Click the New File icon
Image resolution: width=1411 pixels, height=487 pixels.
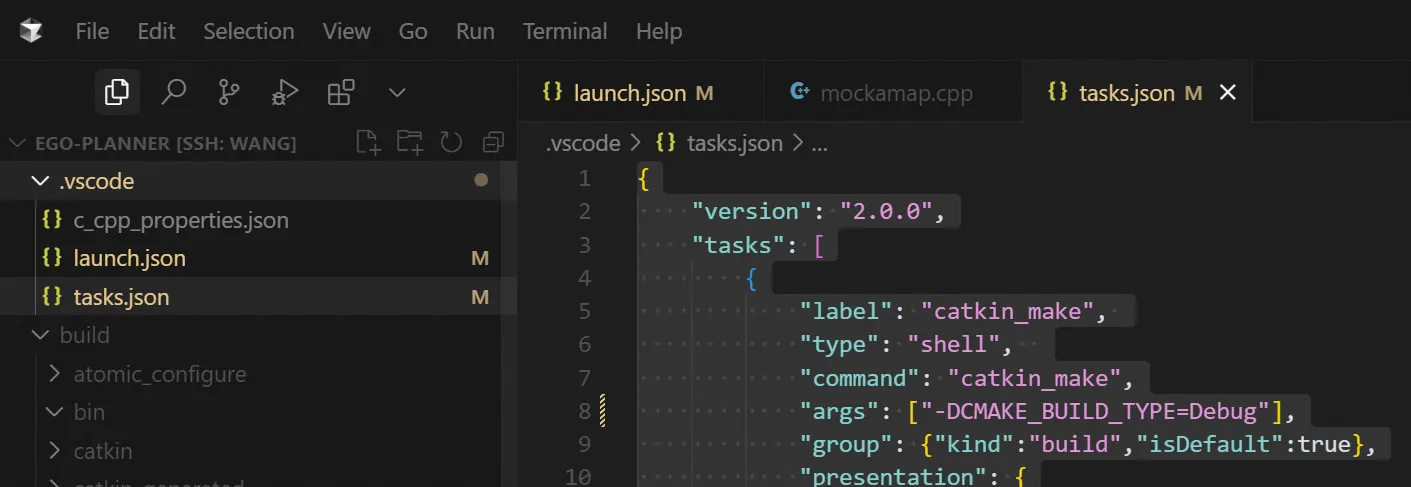[369, 143]
